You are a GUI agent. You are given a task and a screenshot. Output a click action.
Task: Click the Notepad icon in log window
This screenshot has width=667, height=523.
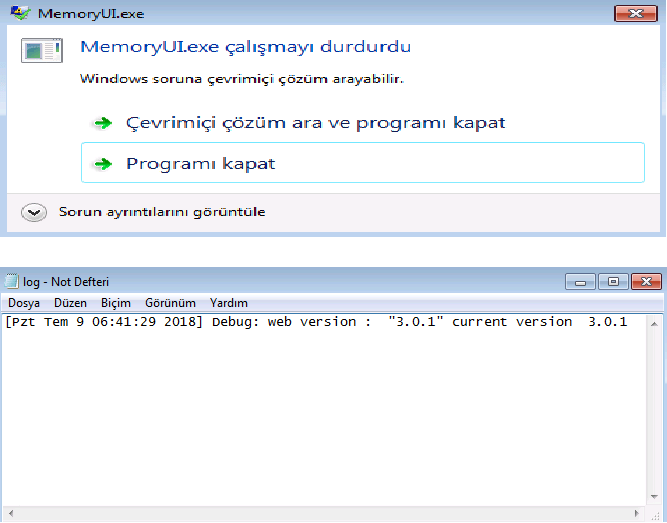point(11,281)
